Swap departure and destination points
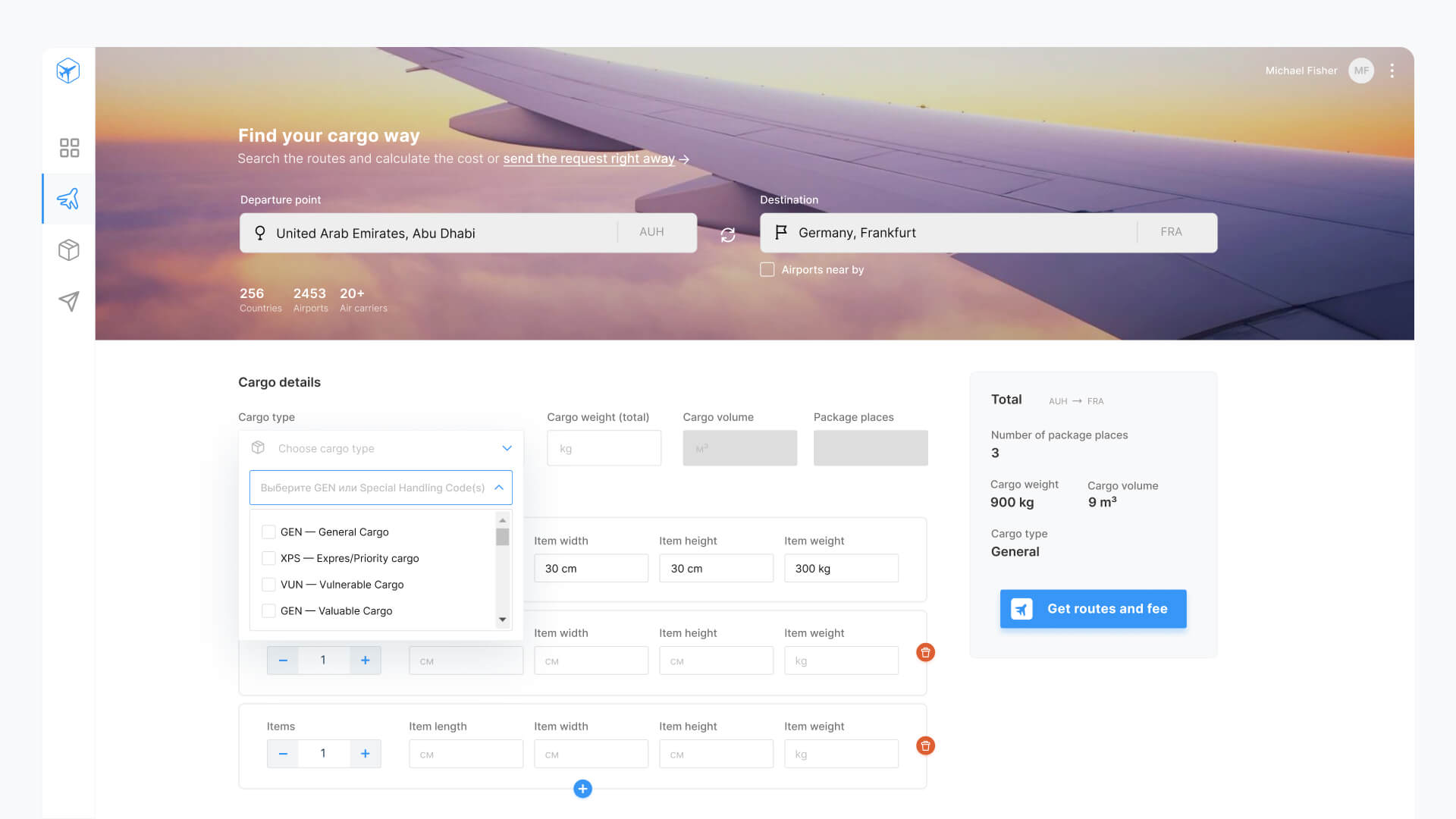Viewport: 1456px width, 819px height. pos(728,234)
